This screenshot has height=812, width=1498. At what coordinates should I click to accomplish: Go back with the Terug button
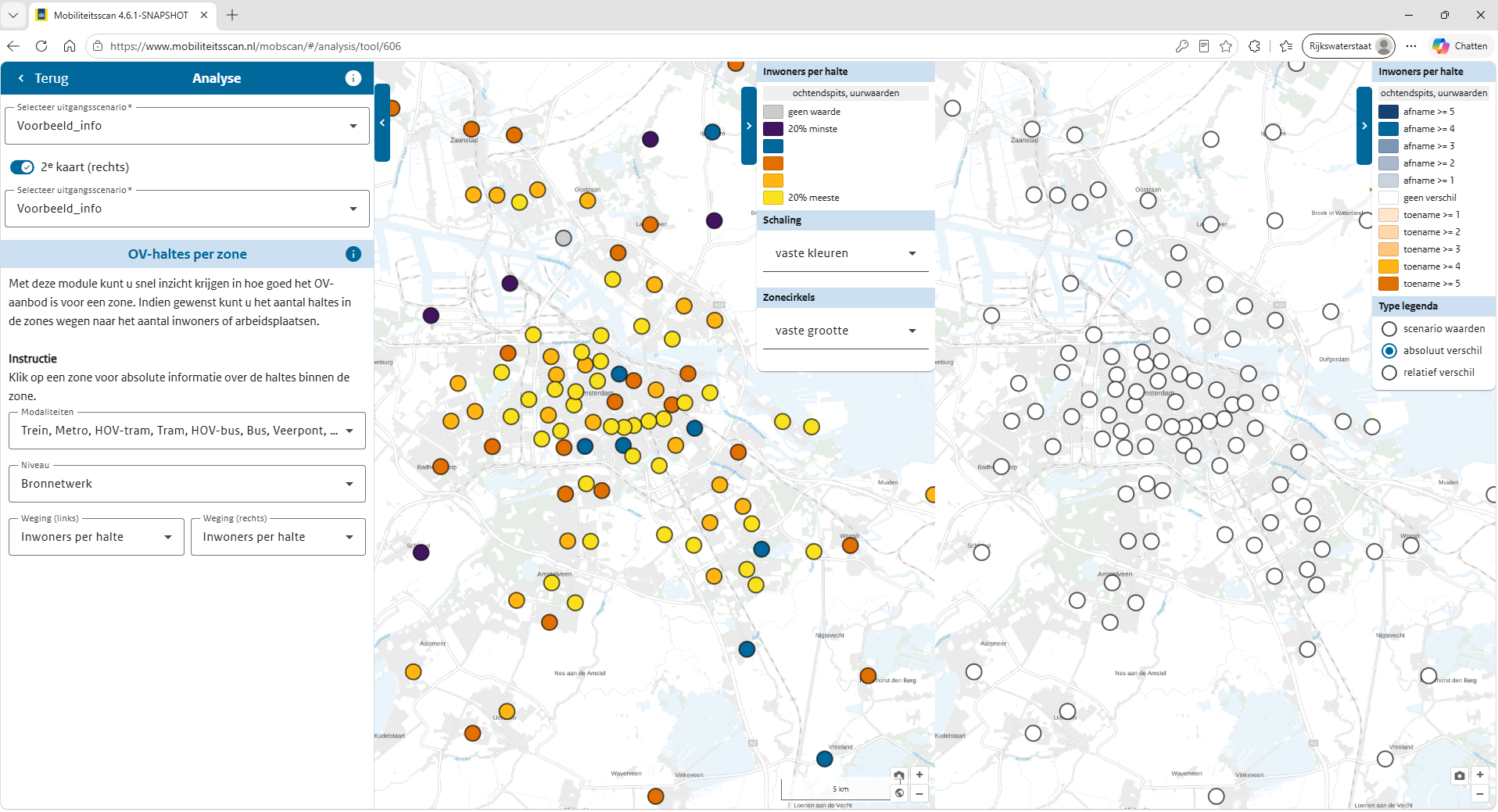(43, 78)
